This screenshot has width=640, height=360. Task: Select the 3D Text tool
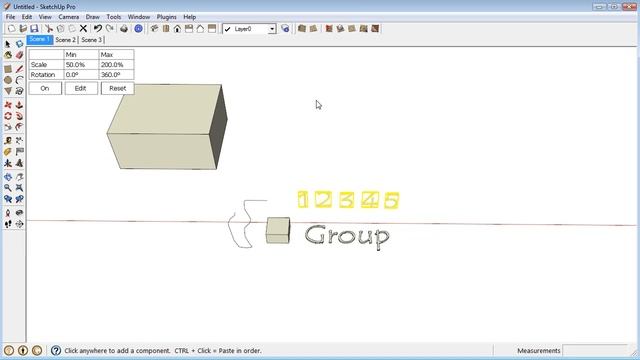click(19, 163)
